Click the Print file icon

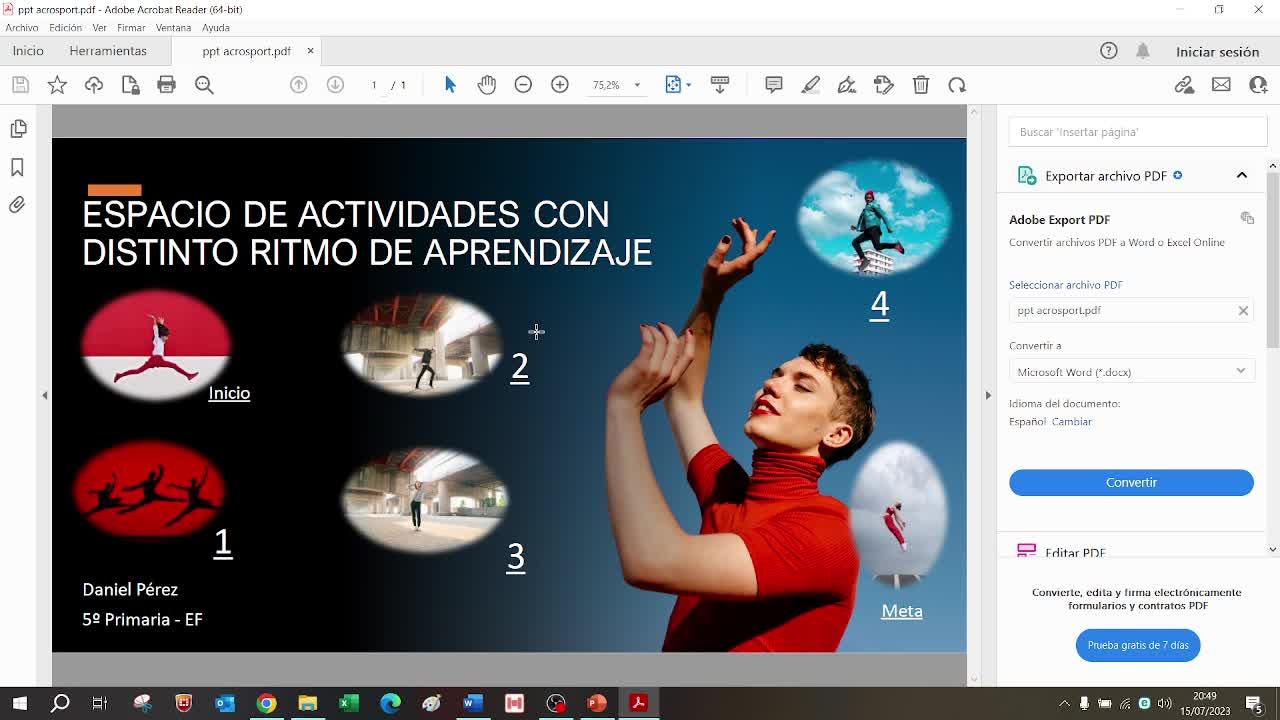(166, 85)
